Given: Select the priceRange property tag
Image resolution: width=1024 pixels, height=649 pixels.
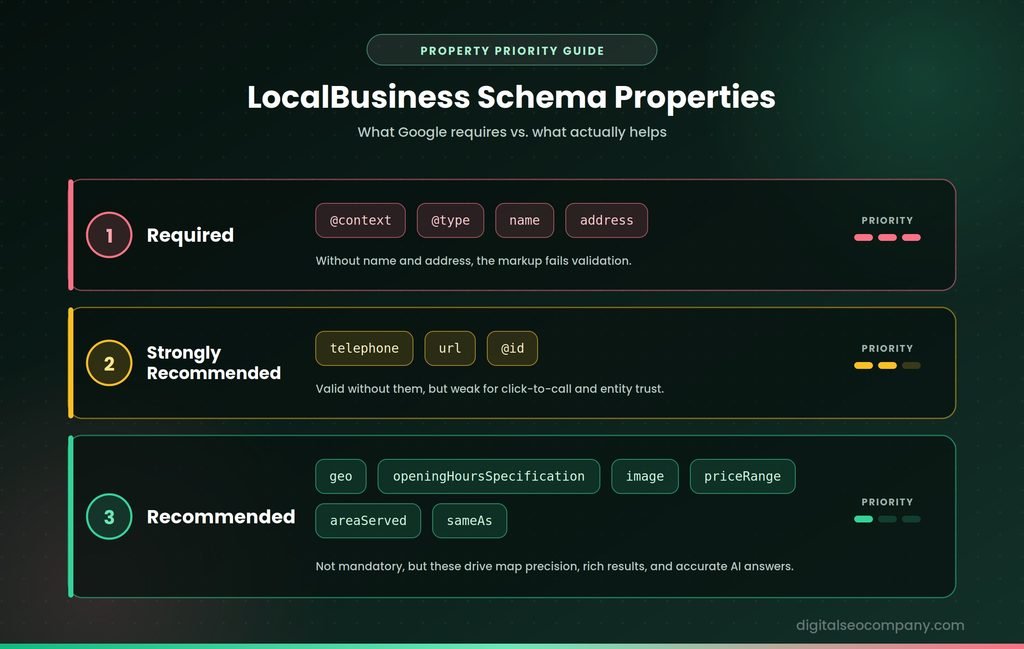Looking at the screenshot, I should 743,477.
